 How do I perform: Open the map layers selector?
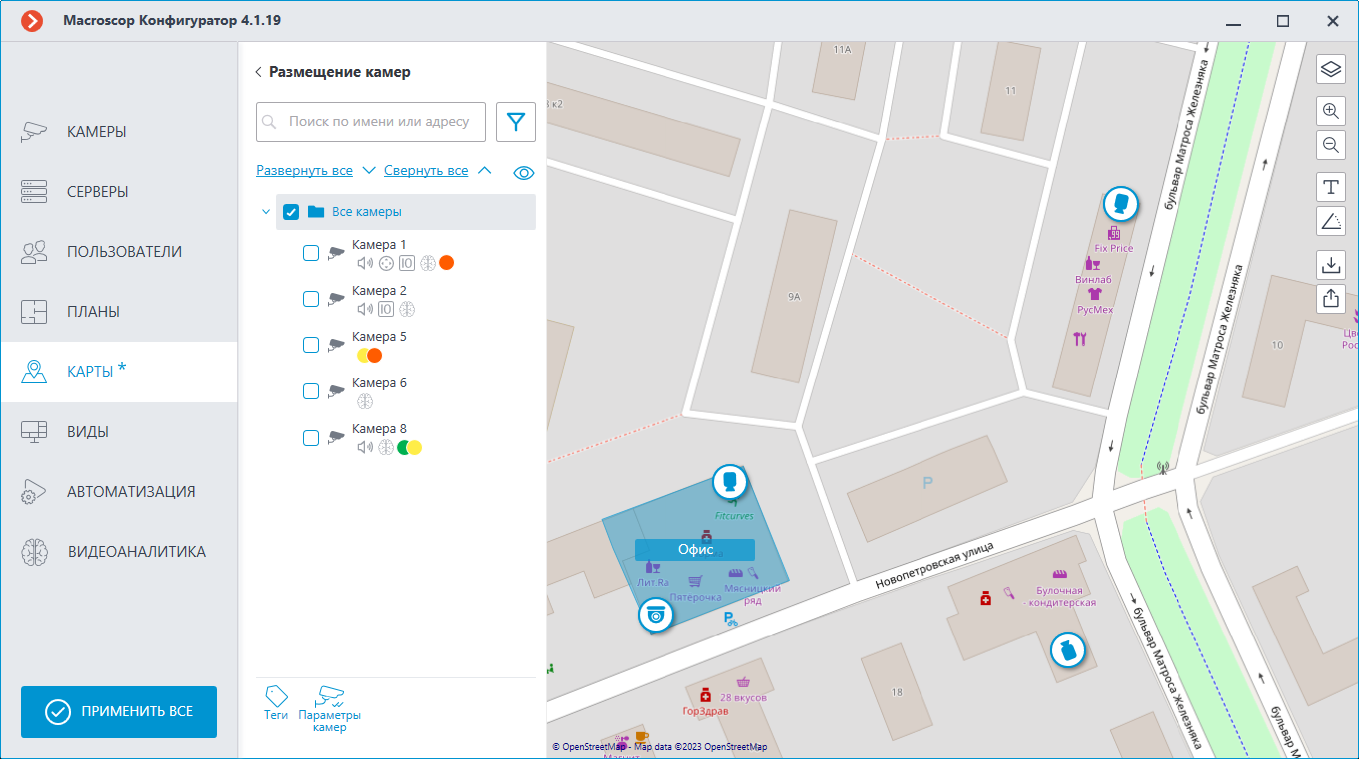(1330, 70)
